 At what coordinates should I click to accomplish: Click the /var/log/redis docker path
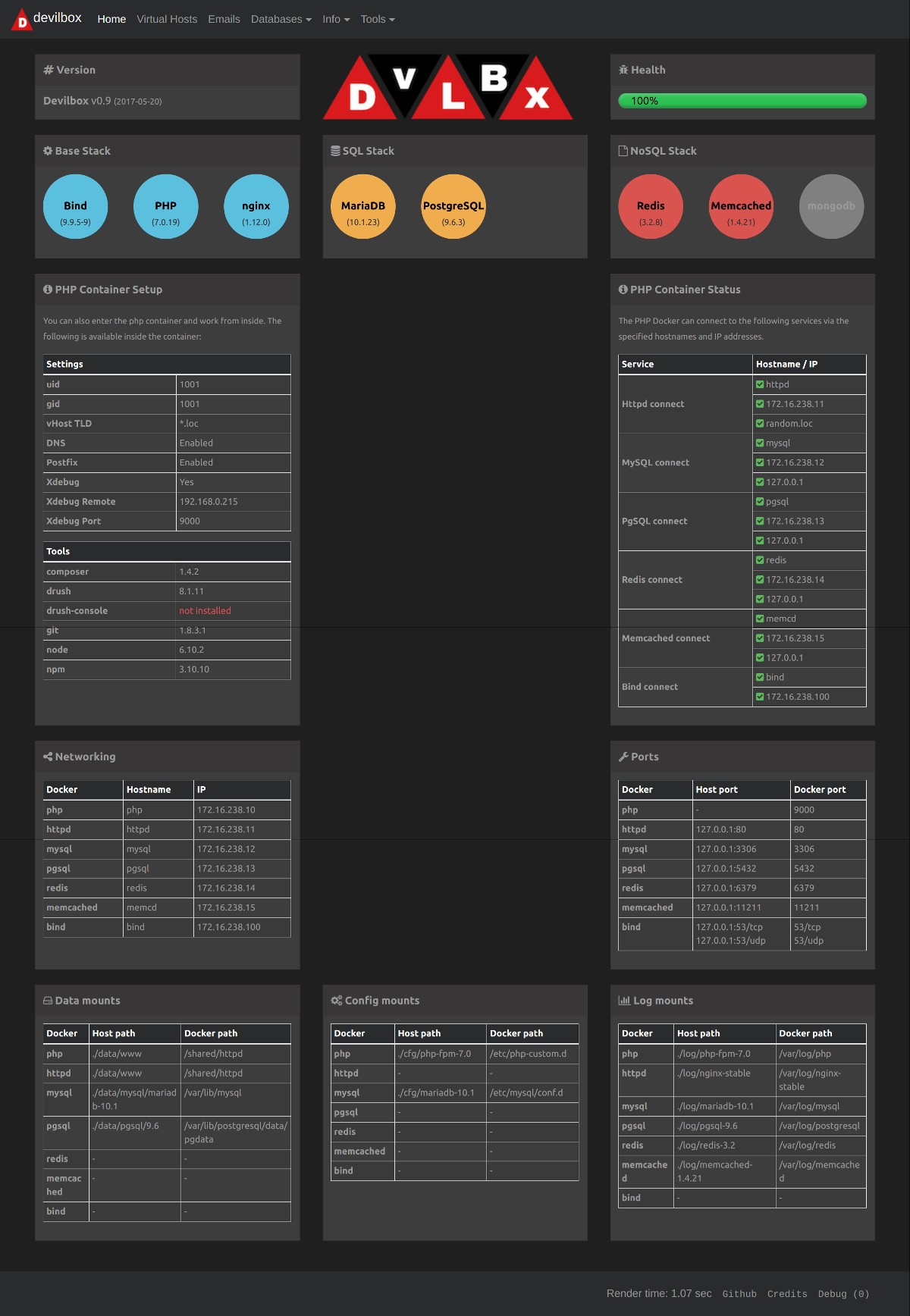807,1145
